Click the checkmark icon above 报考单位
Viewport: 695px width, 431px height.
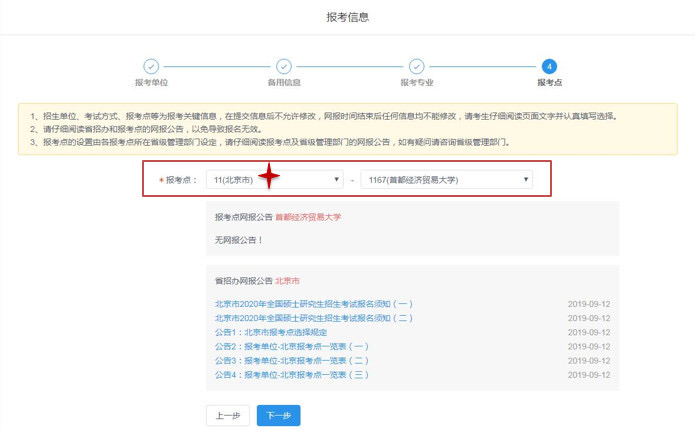[151, 66]
